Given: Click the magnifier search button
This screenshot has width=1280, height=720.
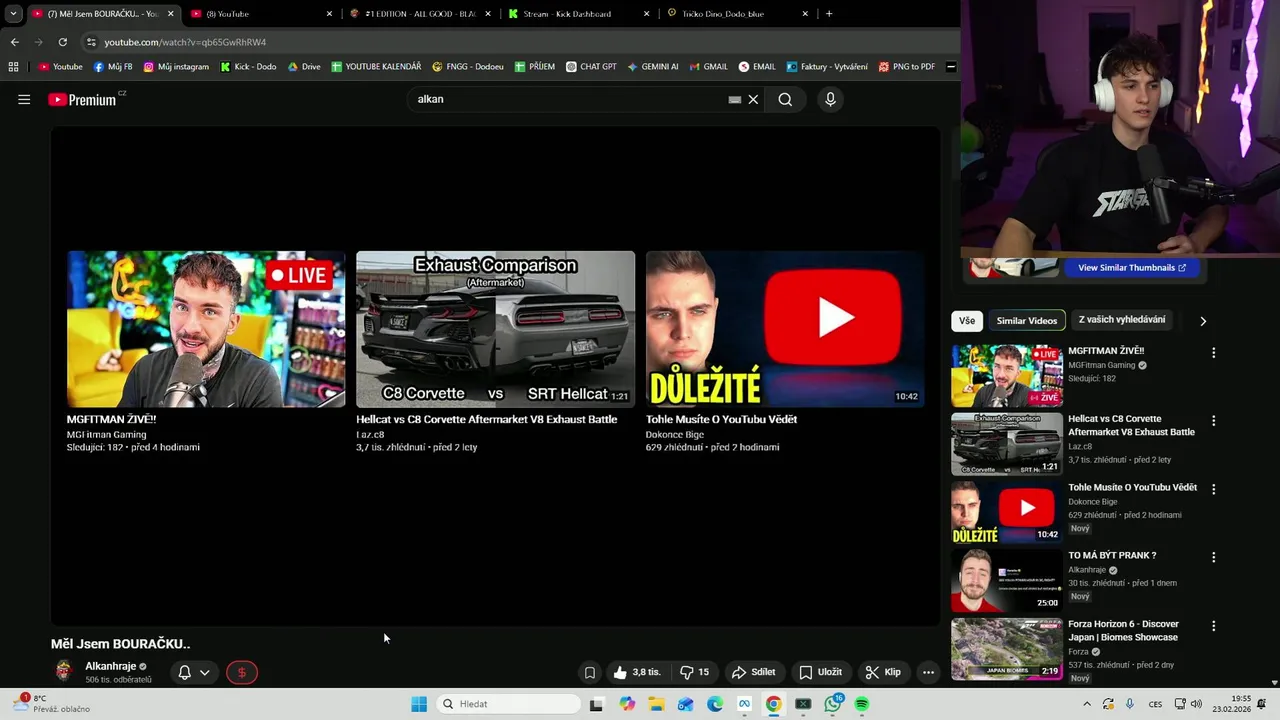Looking at the screenshot, I should click(785, 99).
